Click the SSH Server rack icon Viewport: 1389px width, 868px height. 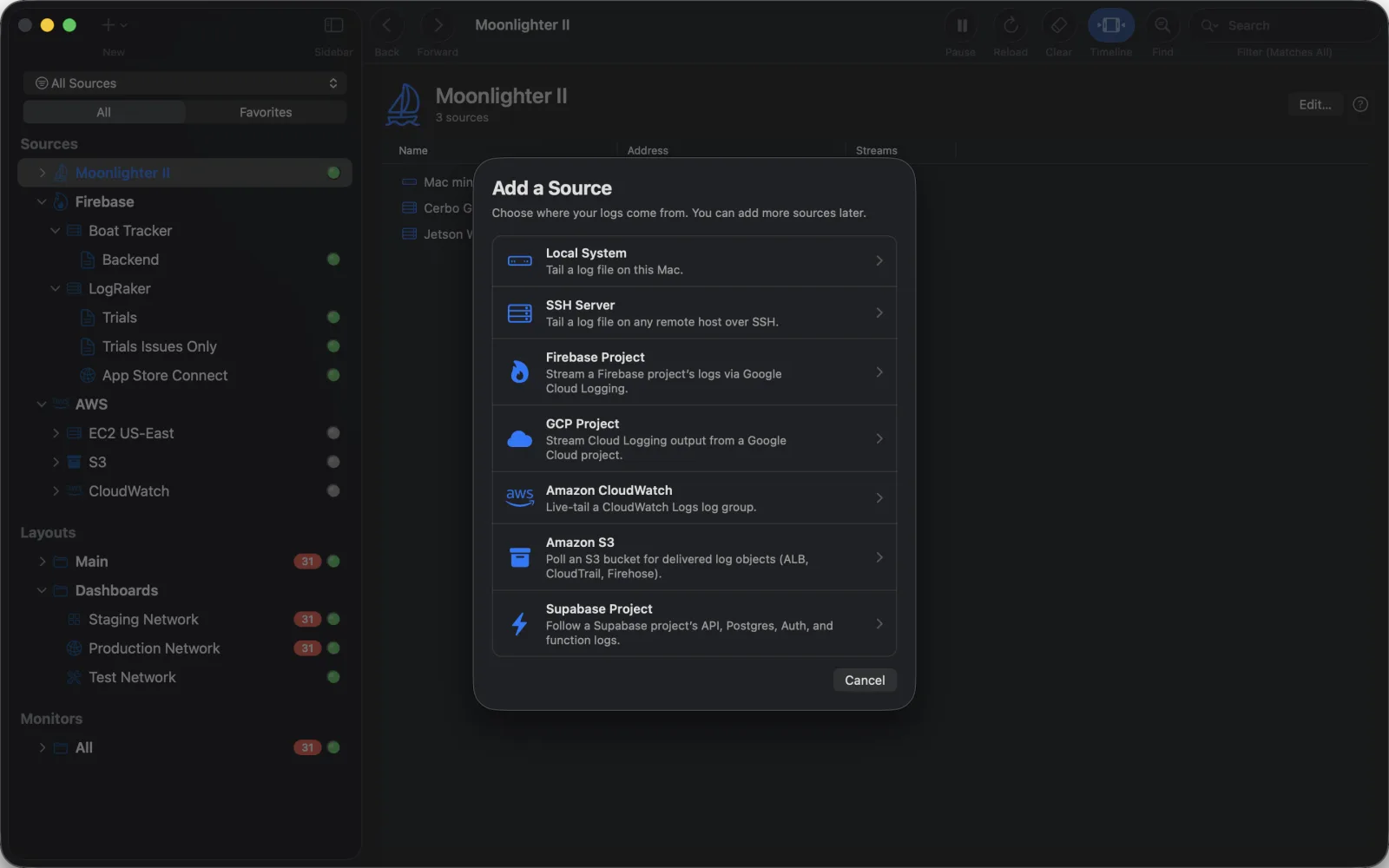coord(519,313)
